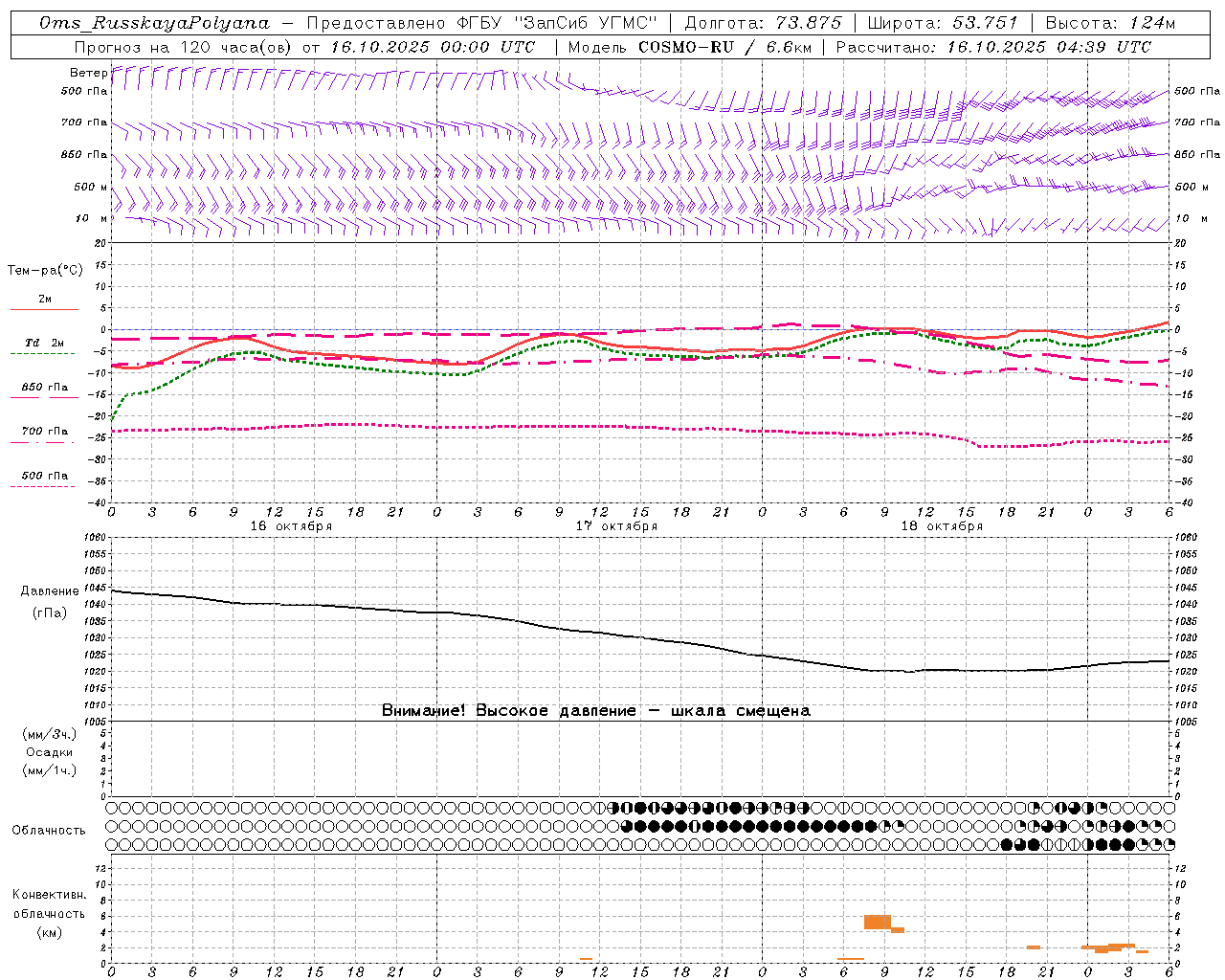Click the '(мм/3ч.)' precipitation unit label

(x=49, y=734)
